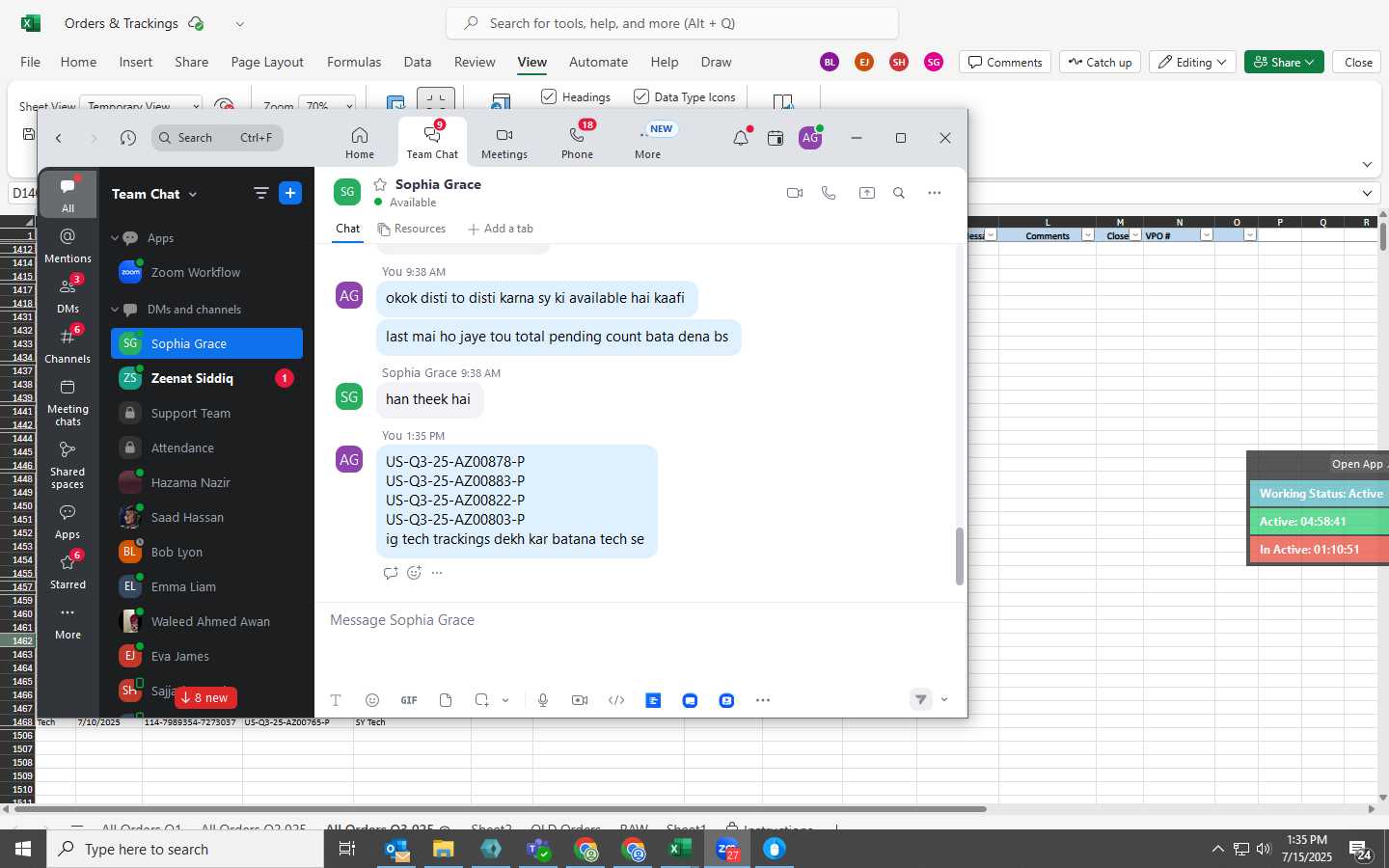
Task: Open the Excel Share dropdown
Action: 1284,62
